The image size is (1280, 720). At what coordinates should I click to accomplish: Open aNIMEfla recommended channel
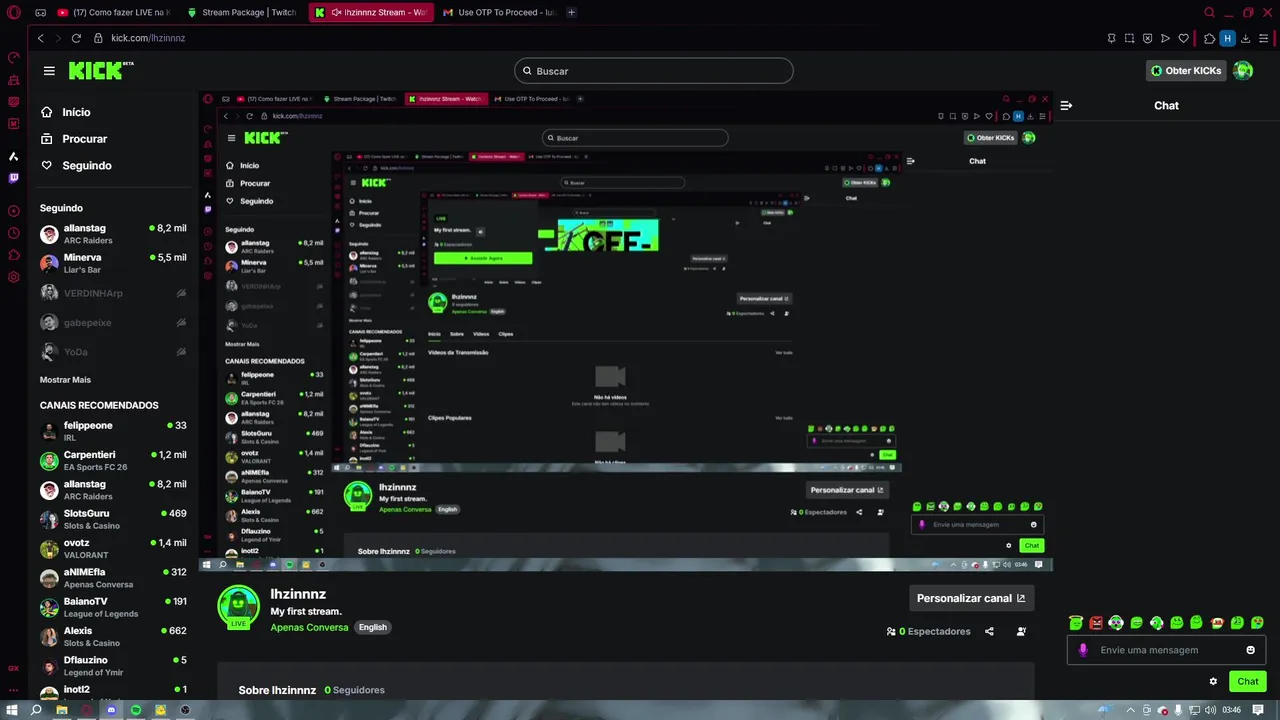113,578
